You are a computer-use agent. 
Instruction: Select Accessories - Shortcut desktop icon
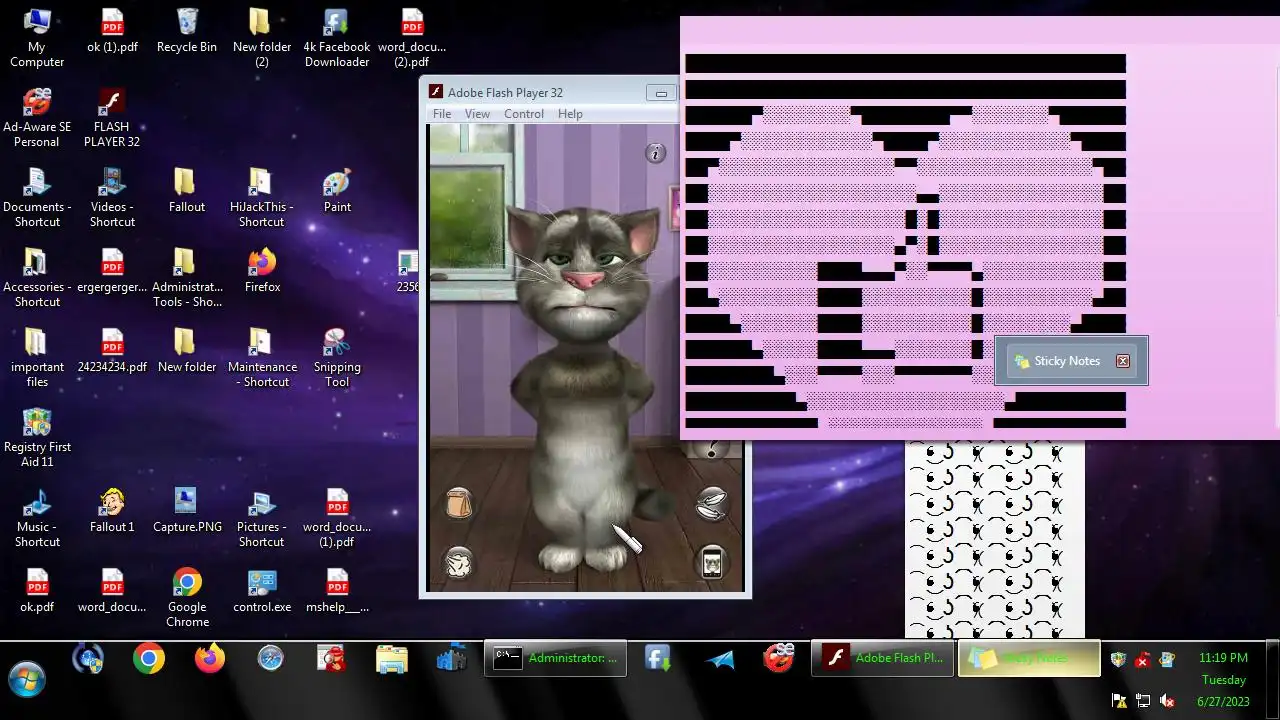(37, 278)
